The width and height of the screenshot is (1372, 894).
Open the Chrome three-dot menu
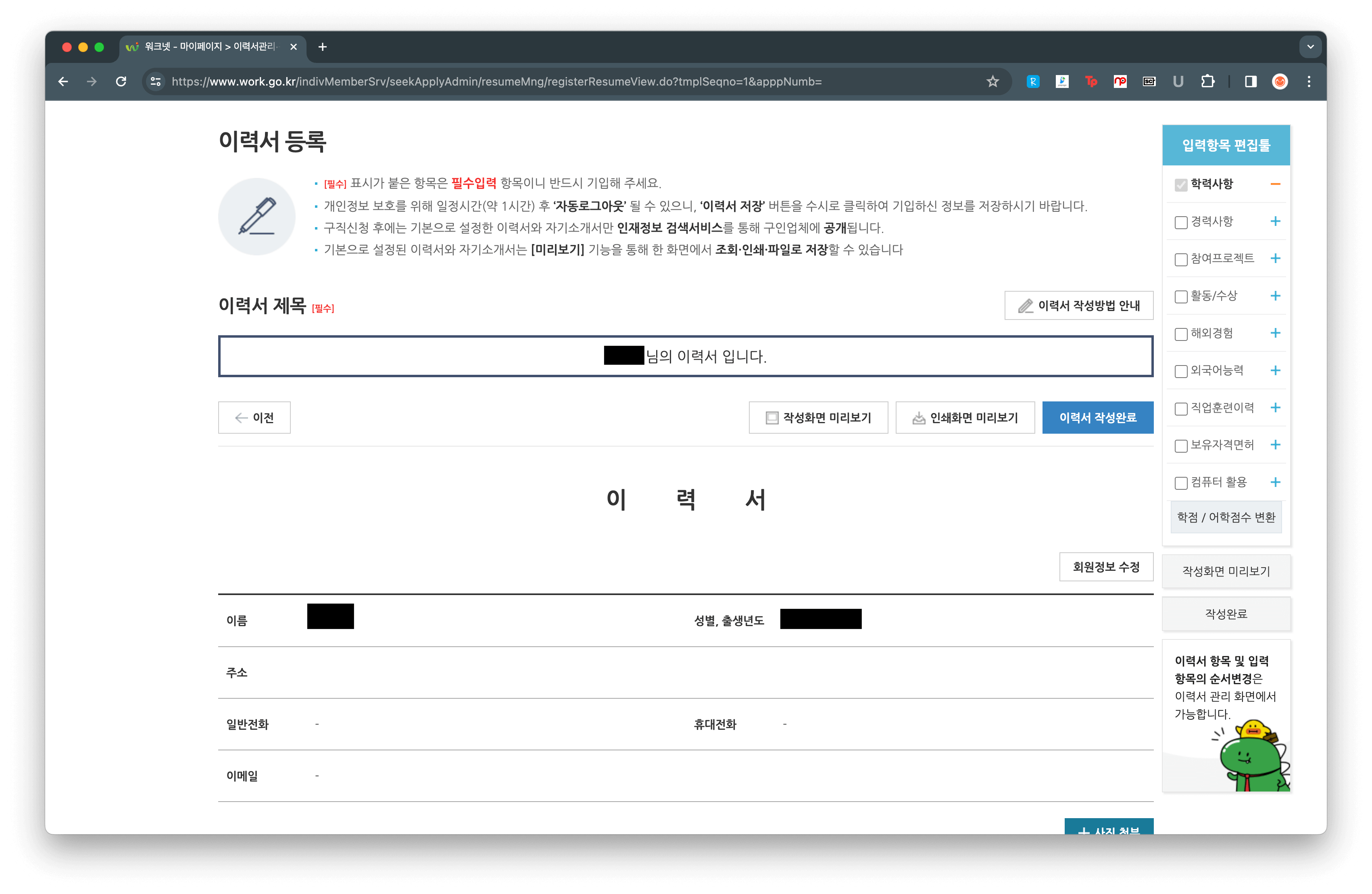[1309, 81]
